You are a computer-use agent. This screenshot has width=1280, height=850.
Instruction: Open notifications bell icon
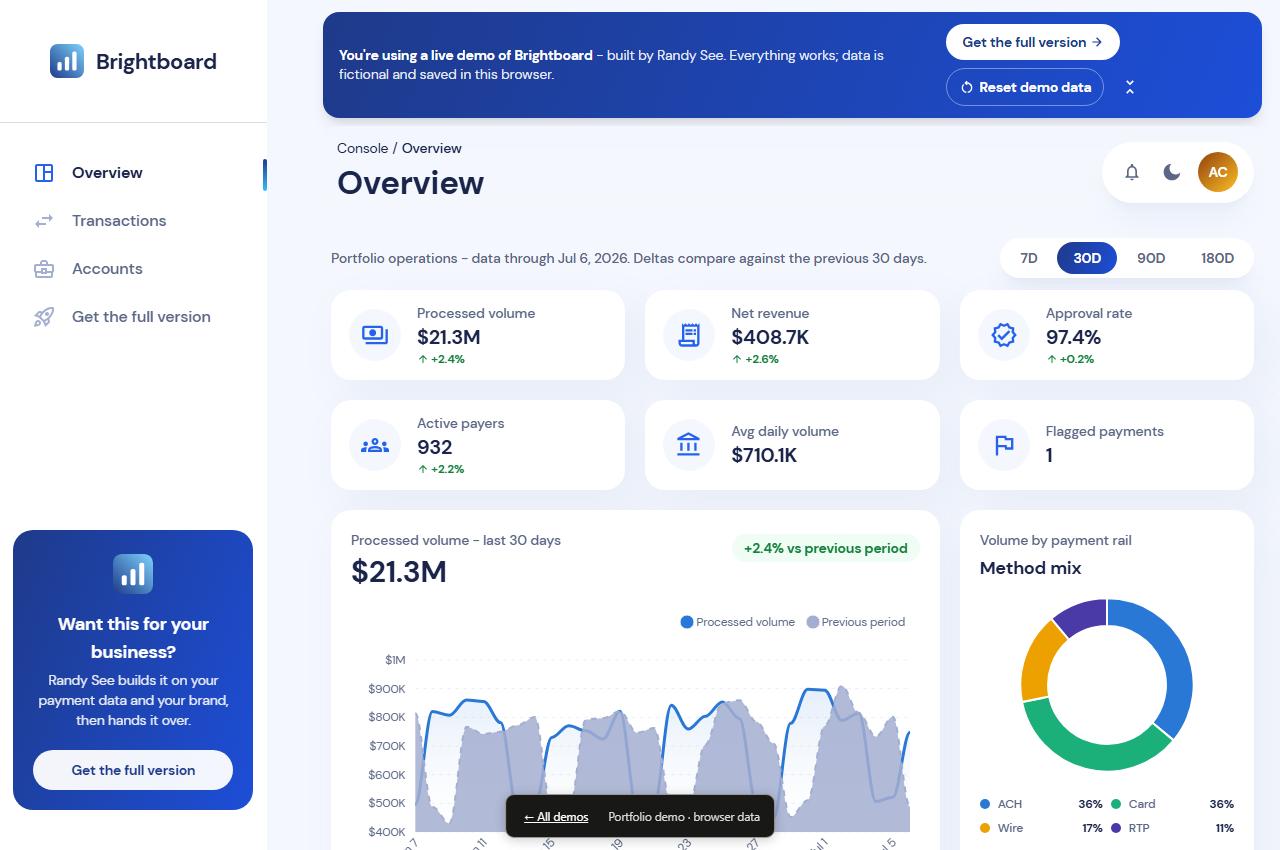pyautogui.click(x=1132, y=172)
